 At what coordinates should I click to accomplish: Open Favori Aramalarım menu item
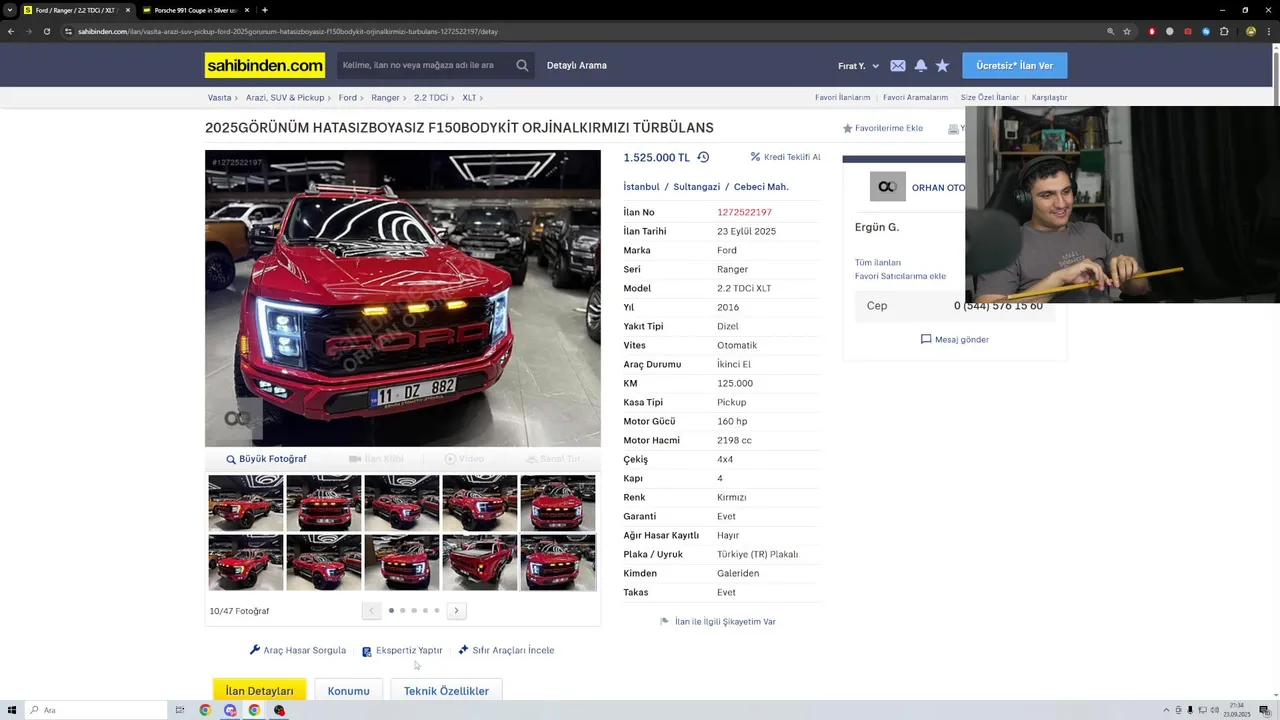click(x=915, y=97)
